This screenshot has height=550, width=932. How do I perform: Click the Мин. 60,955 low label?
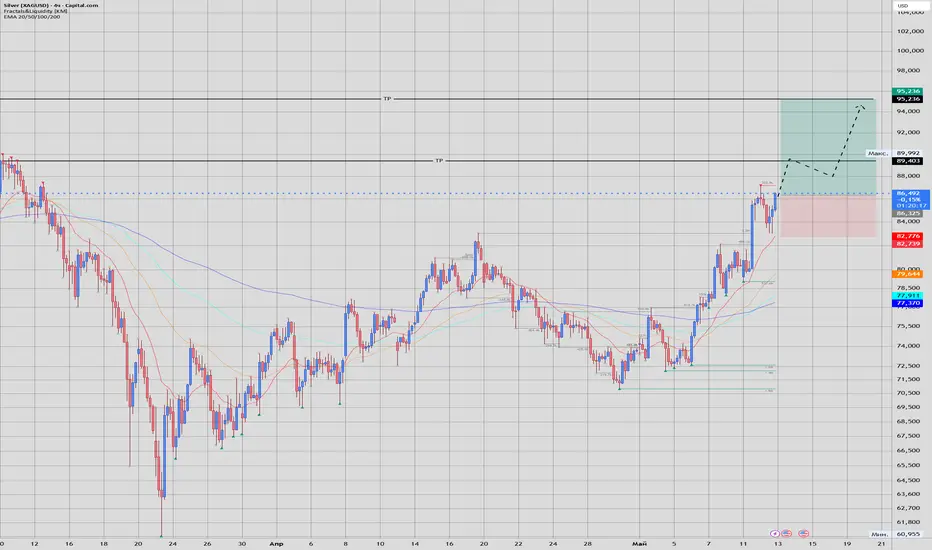click(895, 534)
